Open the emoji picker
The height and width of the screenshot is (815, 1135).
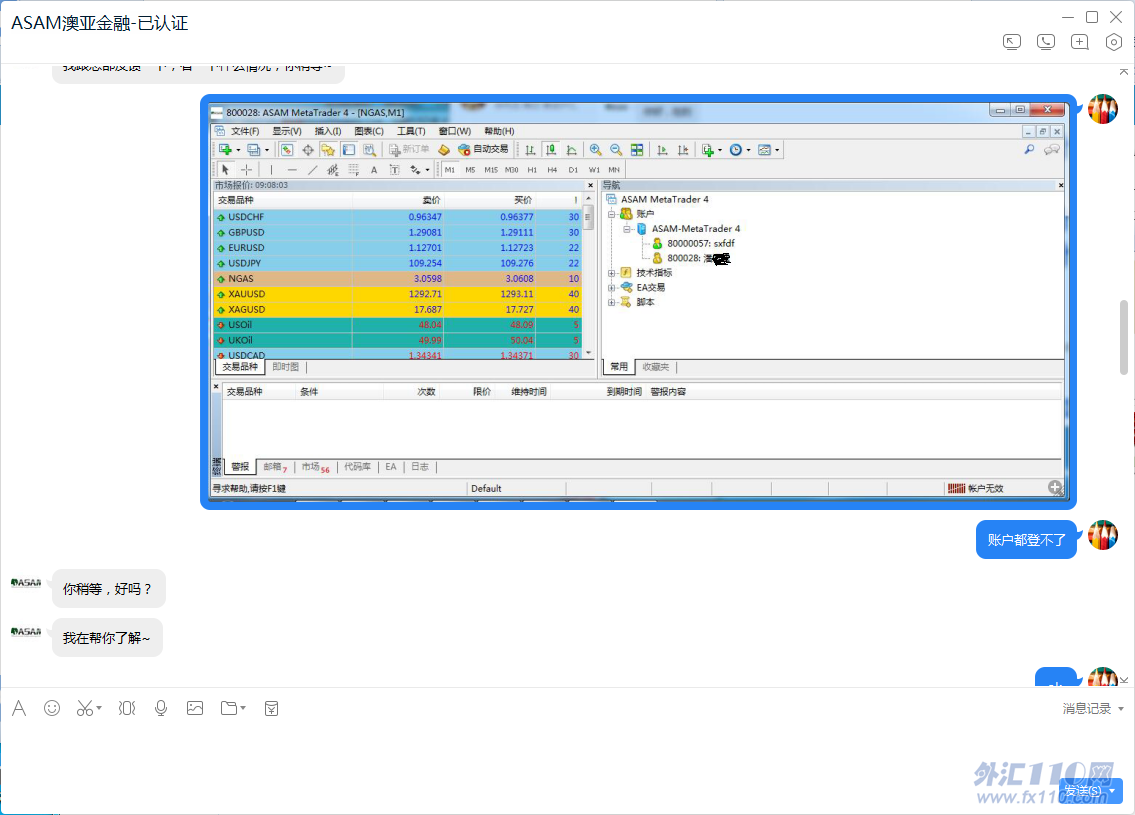point(52,708)
